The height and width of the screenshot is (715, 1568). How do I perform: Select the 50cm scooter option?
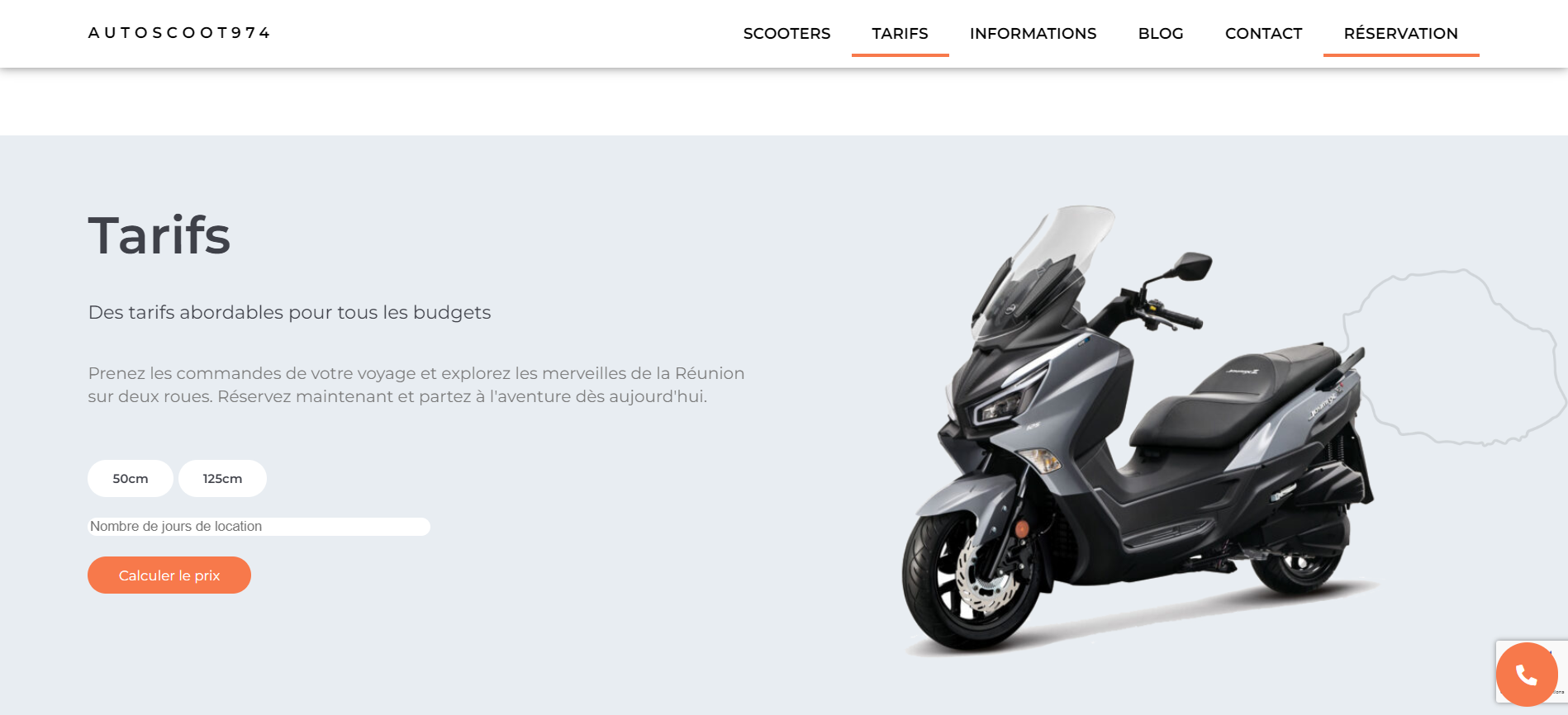[131, 479]
